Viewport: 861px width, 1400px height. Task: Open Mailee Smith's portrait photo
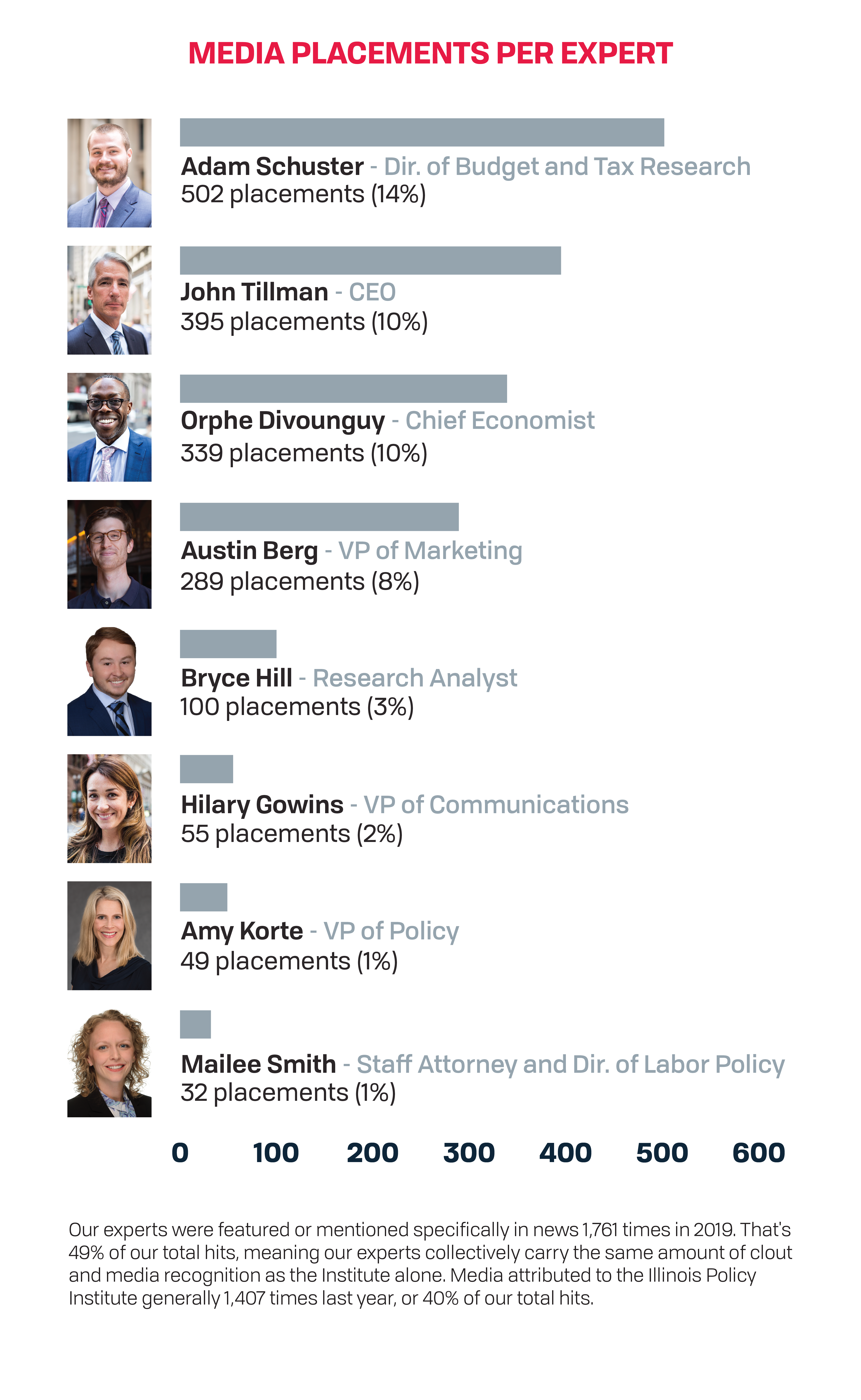point(109,1063)
